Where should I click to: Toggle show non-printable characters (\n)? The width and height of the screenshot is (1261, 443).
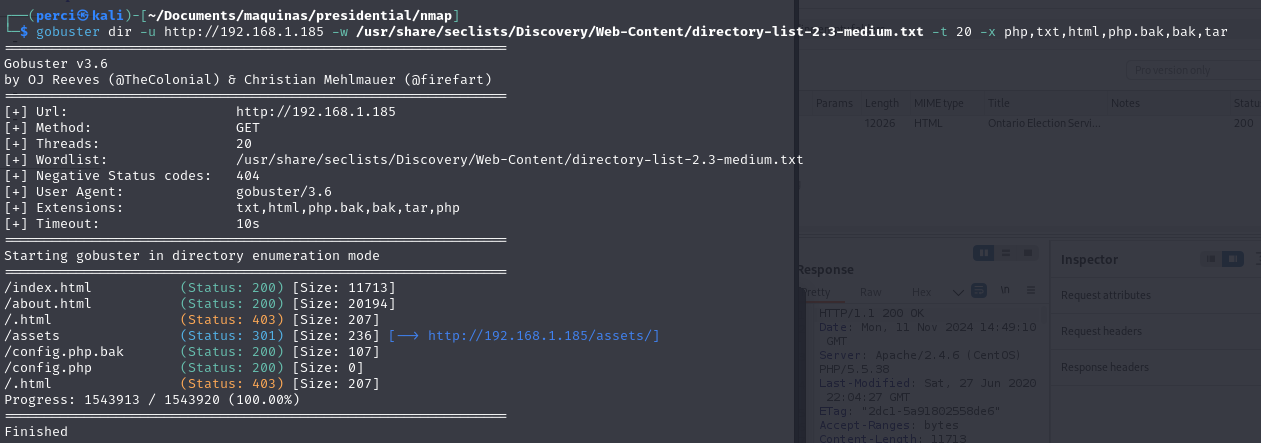(x=1005, y=291)
